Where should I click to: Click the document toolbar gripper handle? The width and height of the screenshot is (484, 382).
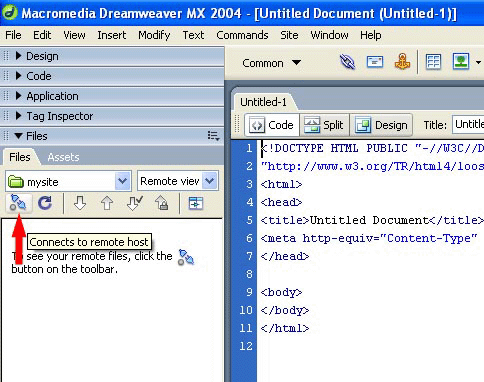(237, 124)
